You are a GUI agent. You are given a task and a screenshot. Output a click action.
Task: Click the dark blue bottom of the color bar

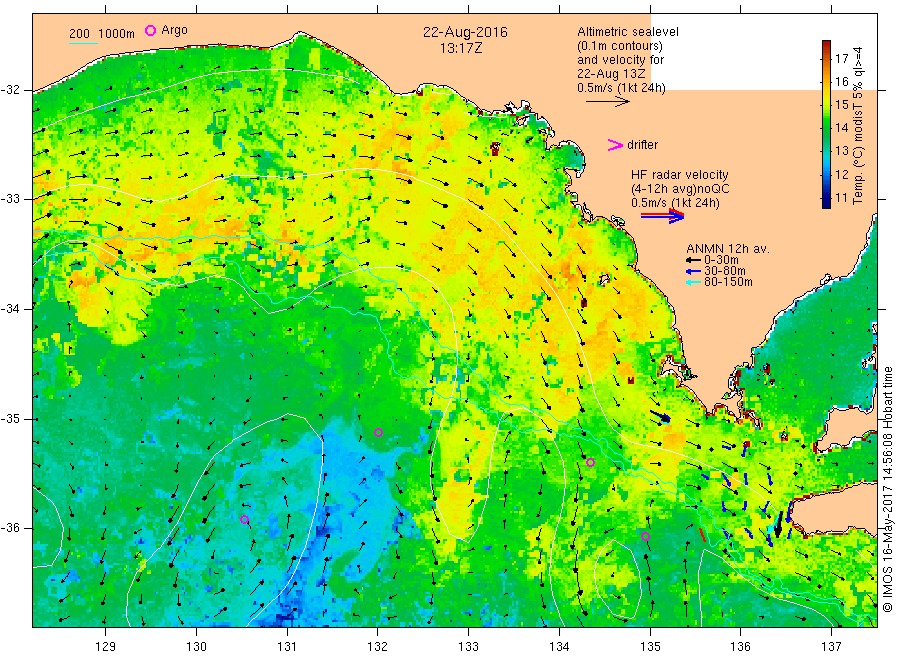click(826, 201)
